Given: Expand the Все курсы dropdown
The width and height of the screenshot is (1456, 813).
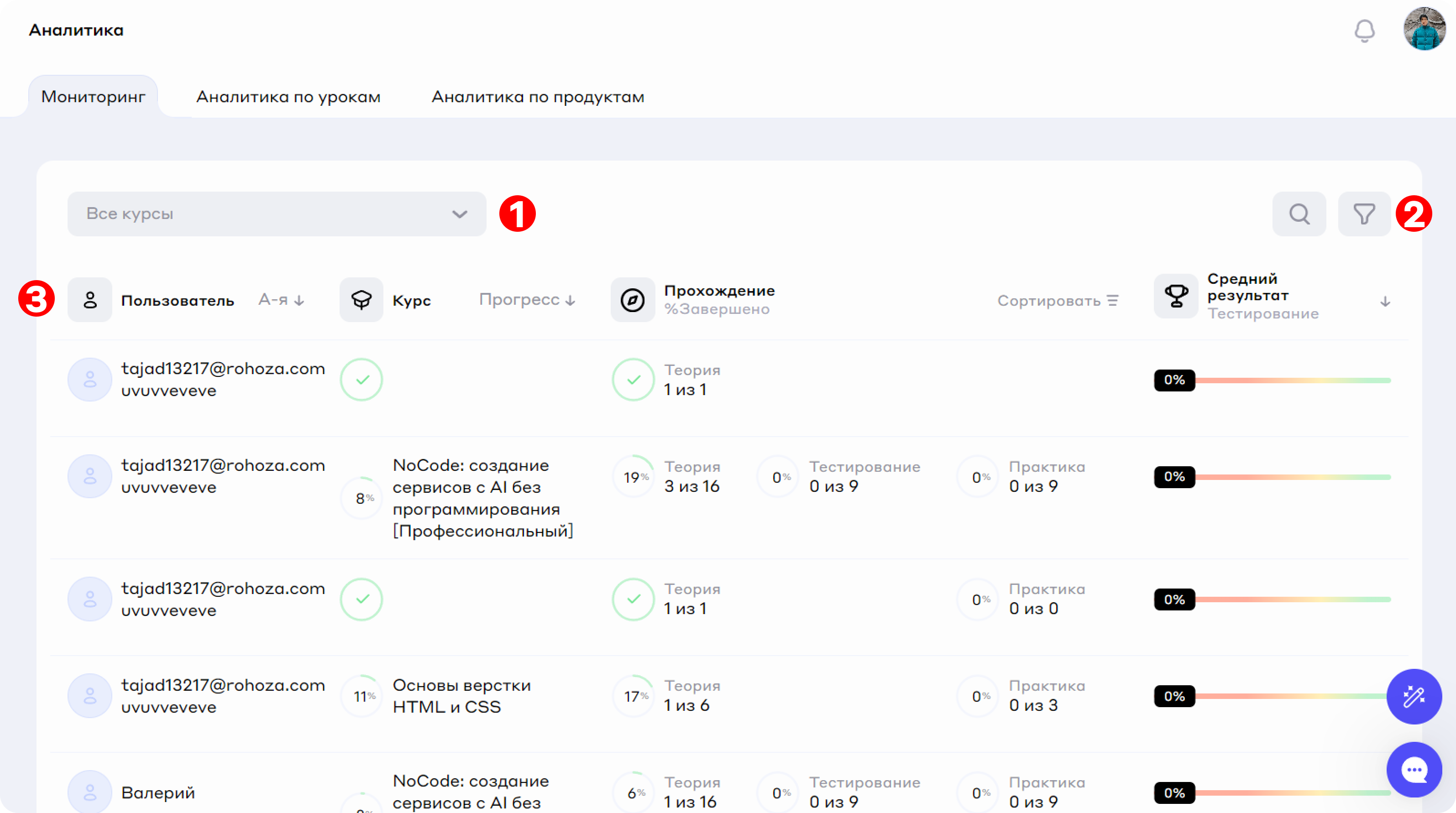Looking at the screenshot, I should [277, 214].
